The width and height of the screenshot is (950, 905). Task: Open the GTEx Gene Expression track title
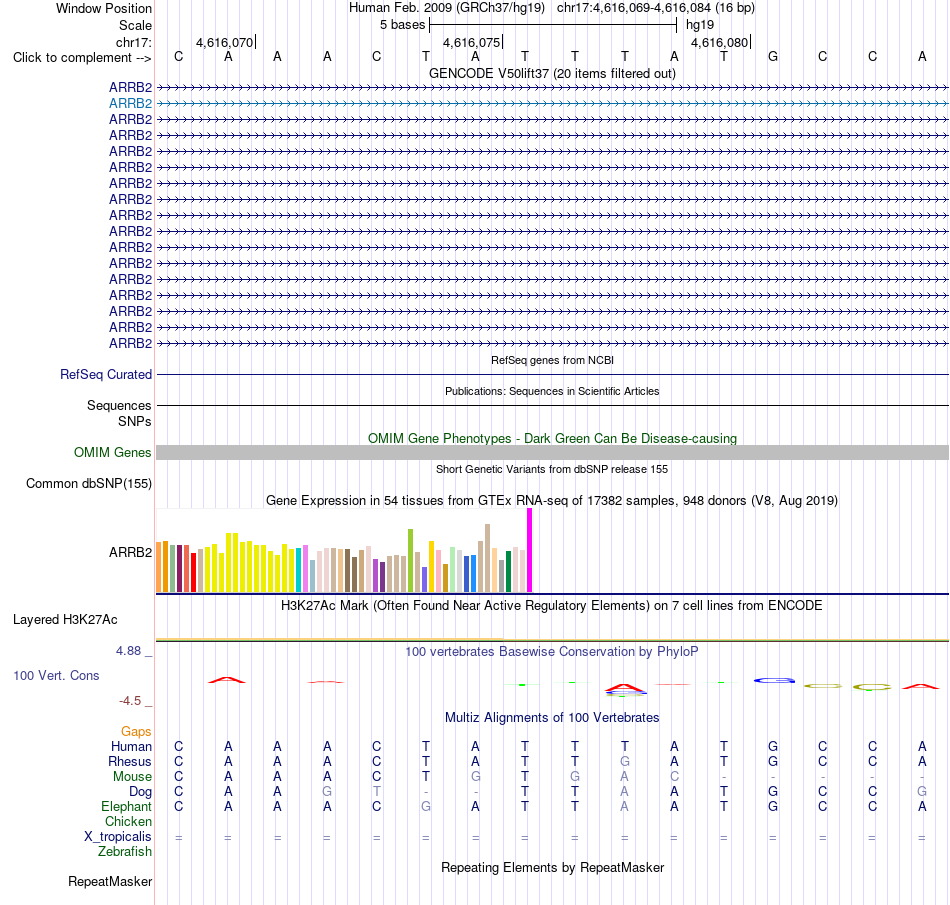click(552, 500)
